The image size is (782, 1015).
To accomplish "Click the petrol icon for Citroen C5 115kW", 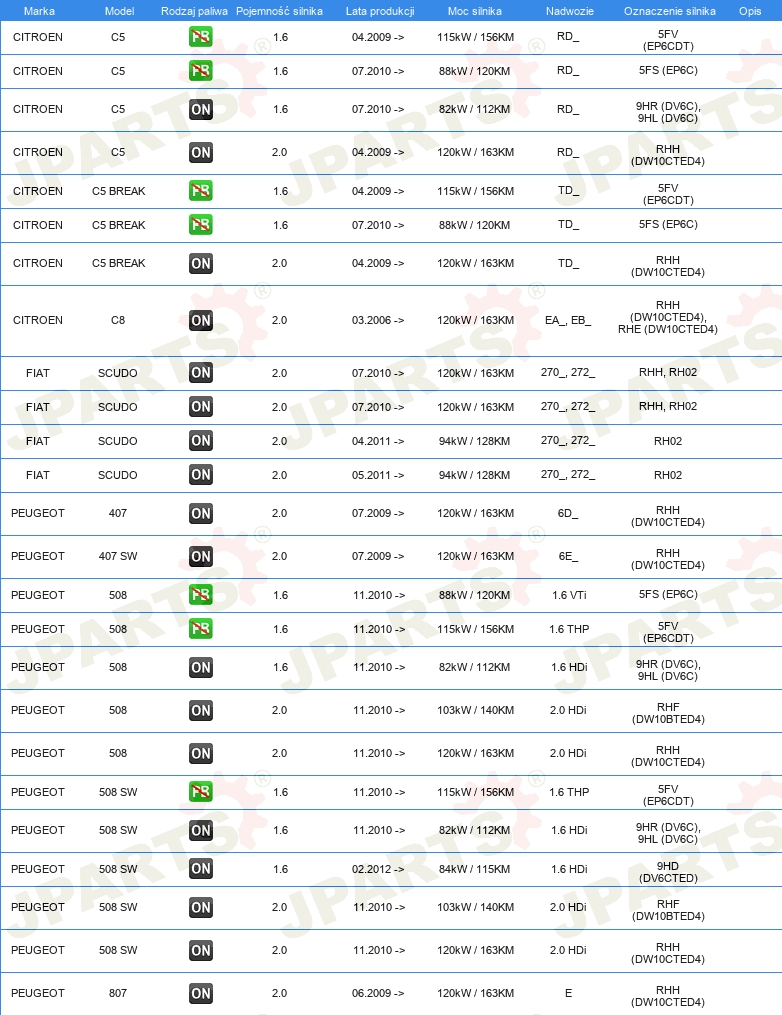I will pos(201,37).
